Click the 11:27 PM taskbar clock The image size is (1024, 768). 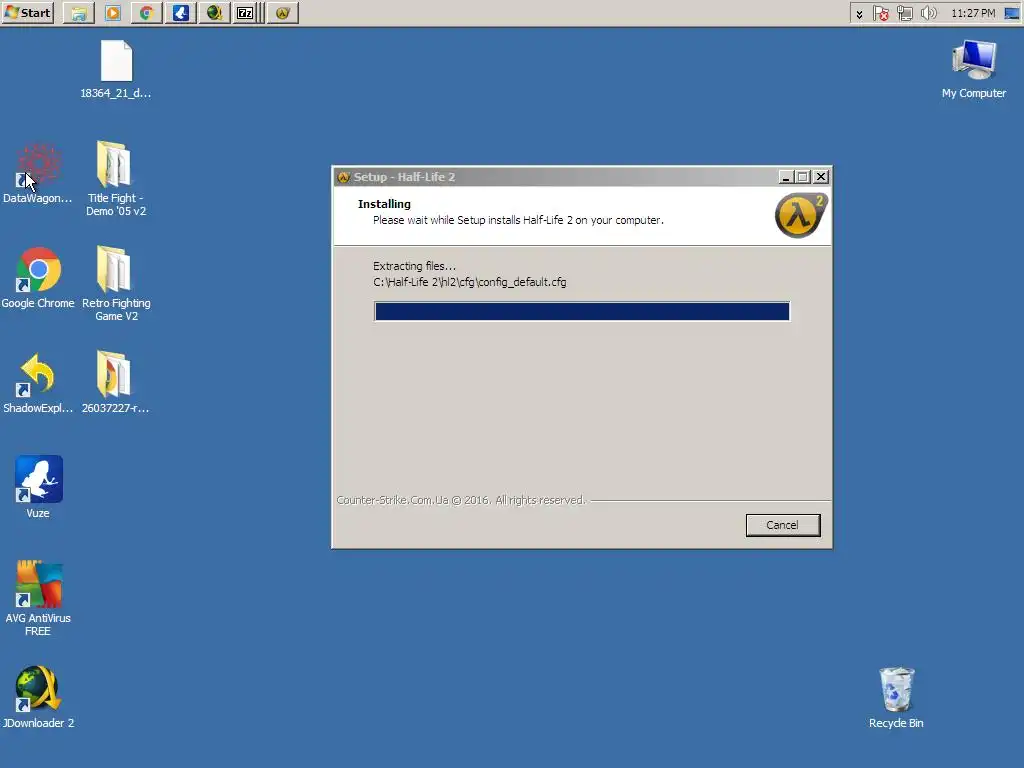(973, 13)
